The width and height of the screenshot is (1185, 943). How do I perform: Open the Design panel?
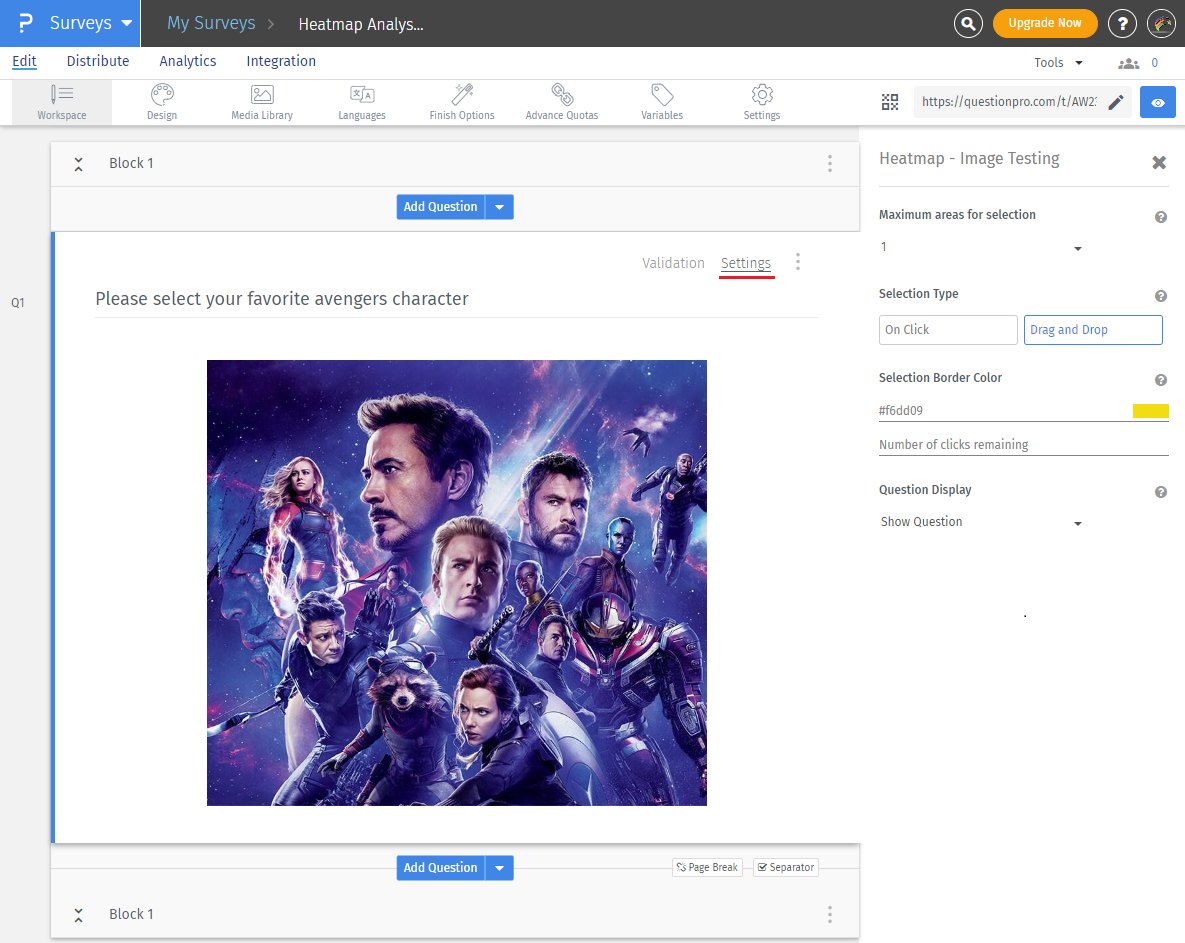pyautogui.click(x=161, y=101)
